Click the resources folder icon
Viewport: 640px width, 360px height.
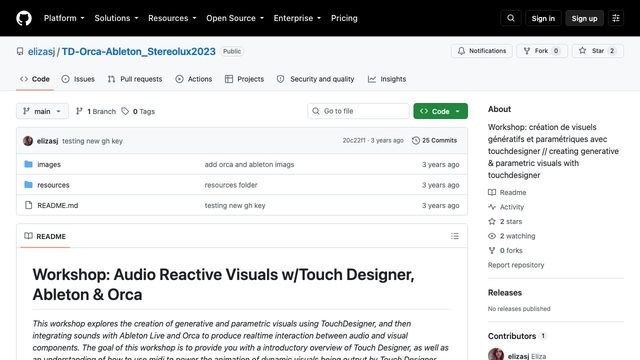coord(28,184)
